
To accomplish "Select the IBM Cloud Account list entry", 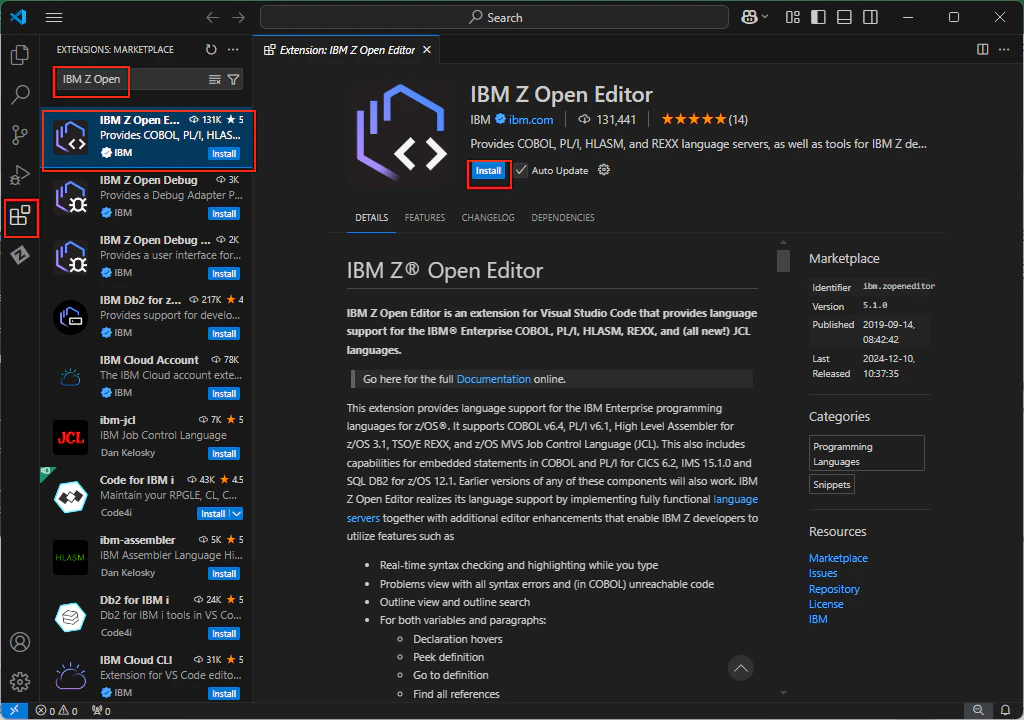I will click(x=148, y=377).
